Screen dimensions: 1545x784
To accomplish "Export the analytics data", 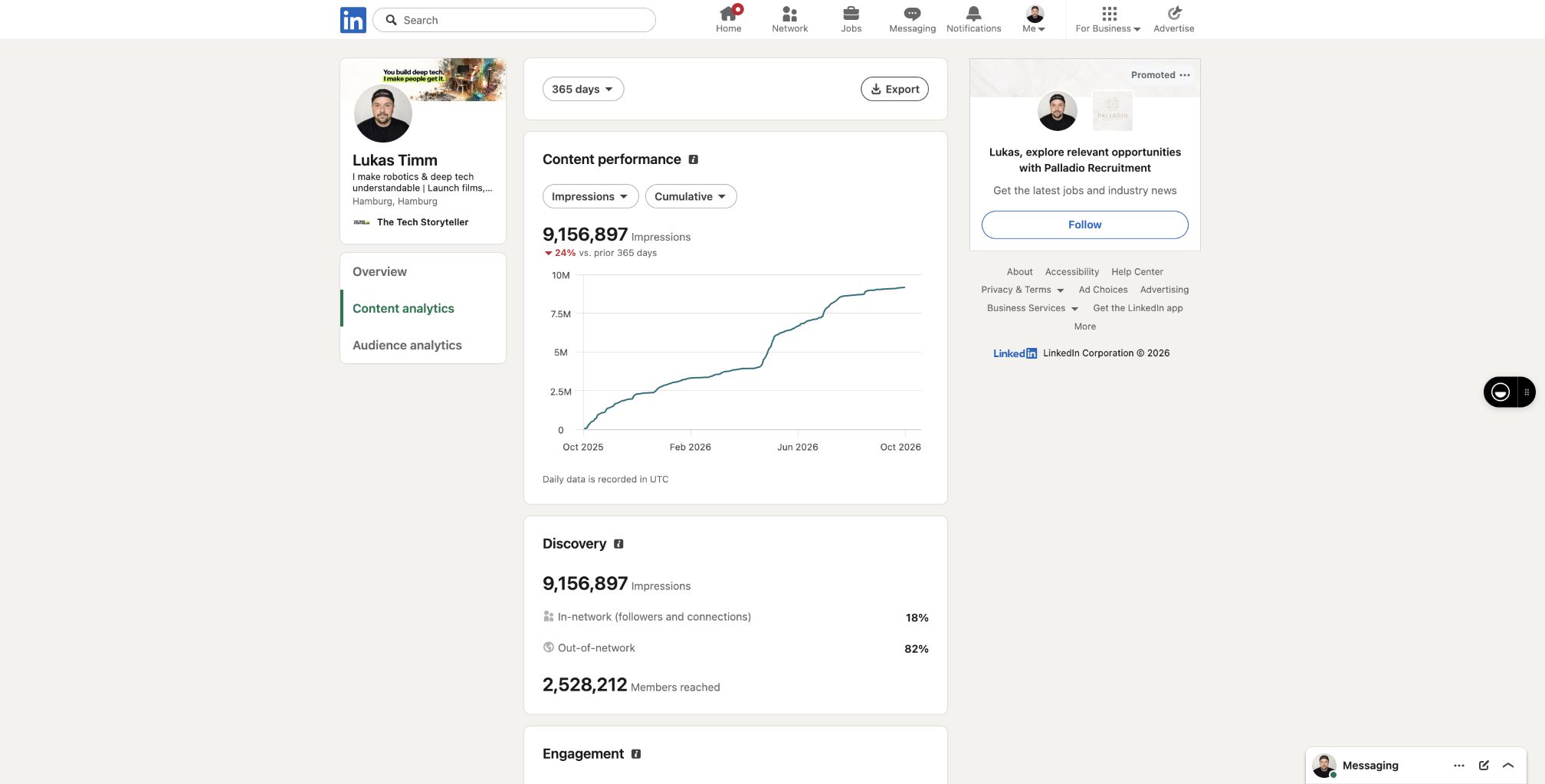I will [895, 89].
